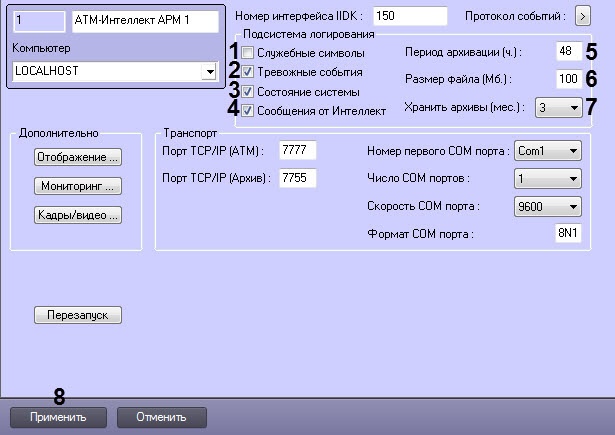Expand the Число COM портов dropdown
This screenshot has width=615, height=435.
coord(573,178)
